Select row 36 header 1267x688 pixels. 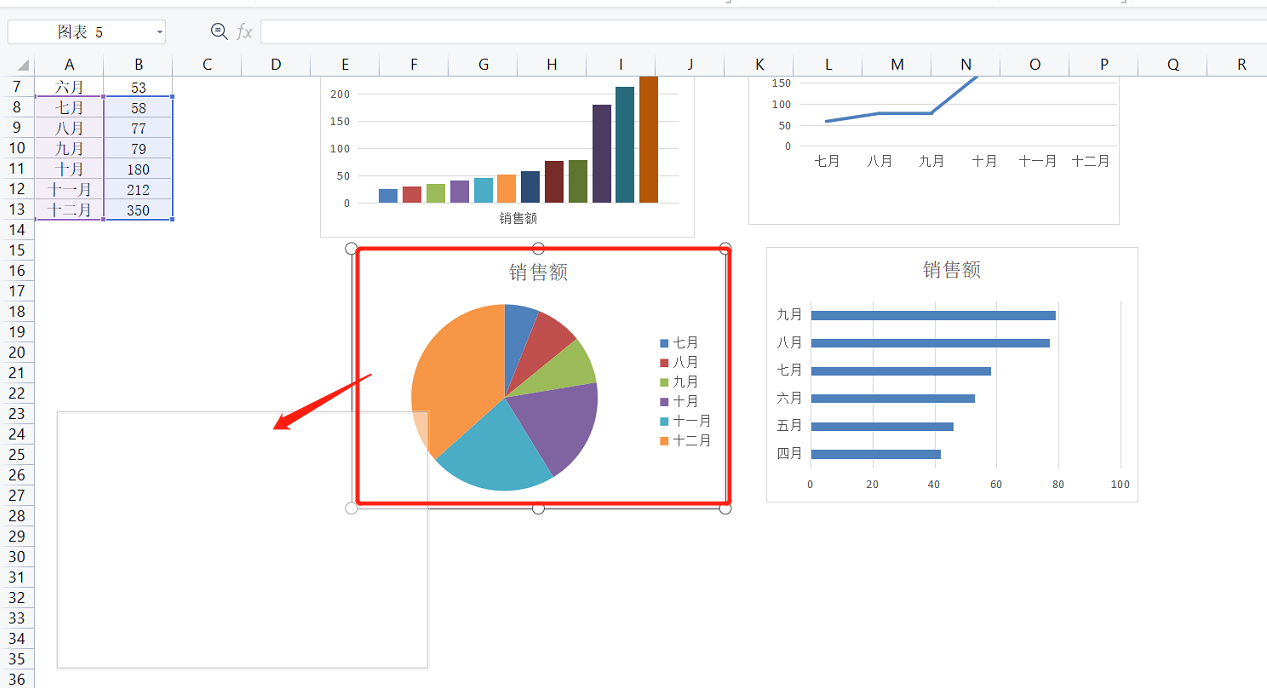(17, 679)
